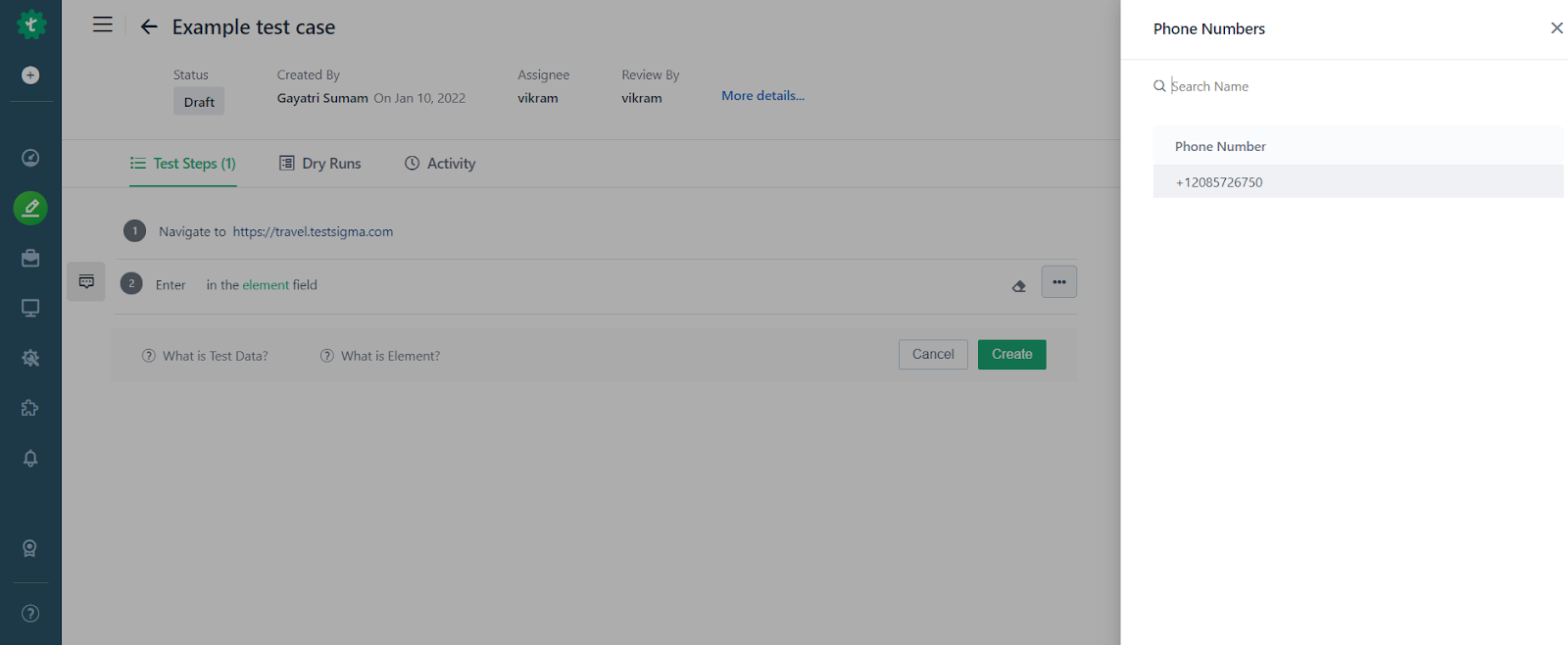Click the search magnifier icon

click(1159, 86)
